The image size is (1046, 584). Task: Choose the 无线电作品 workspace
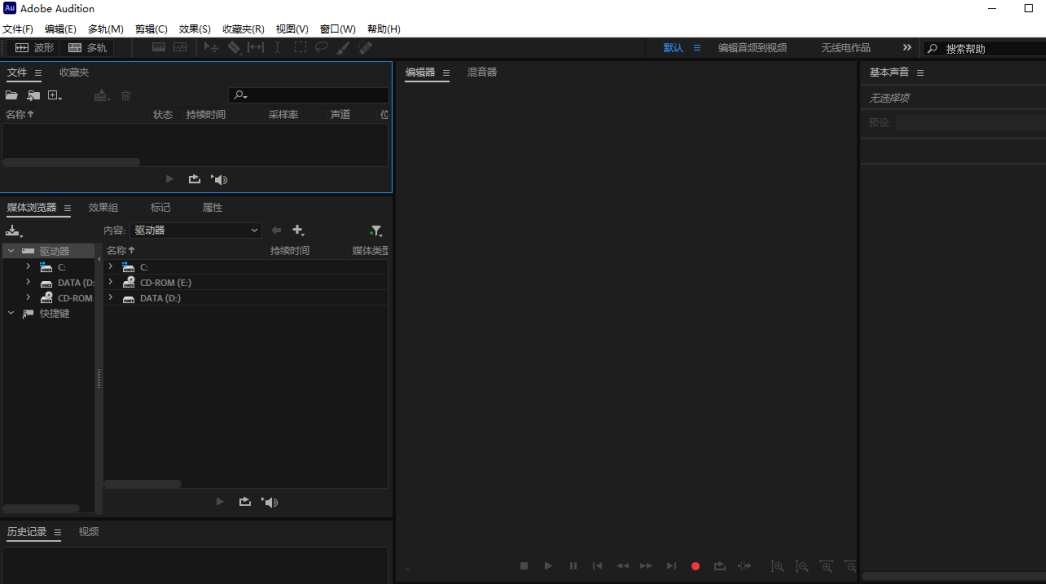click(x=845, y=47)
